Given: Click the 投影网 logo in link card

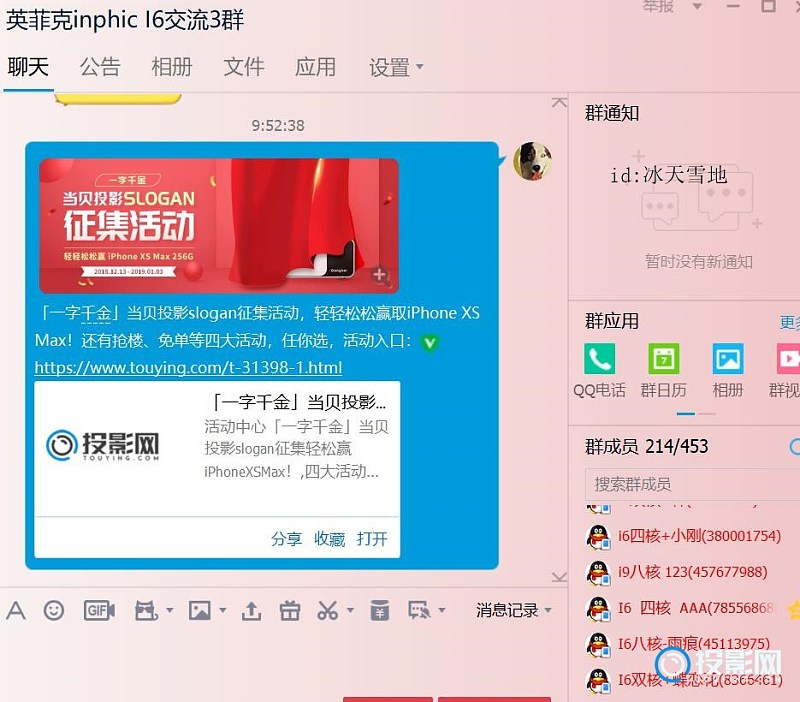Looking at the screenshot, I should [103, 445].
